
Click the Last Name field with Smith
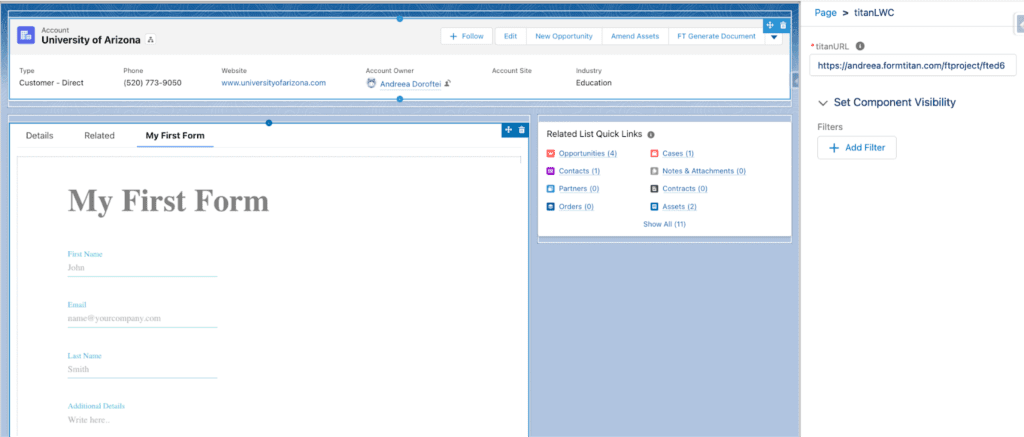tap(142, 370)
